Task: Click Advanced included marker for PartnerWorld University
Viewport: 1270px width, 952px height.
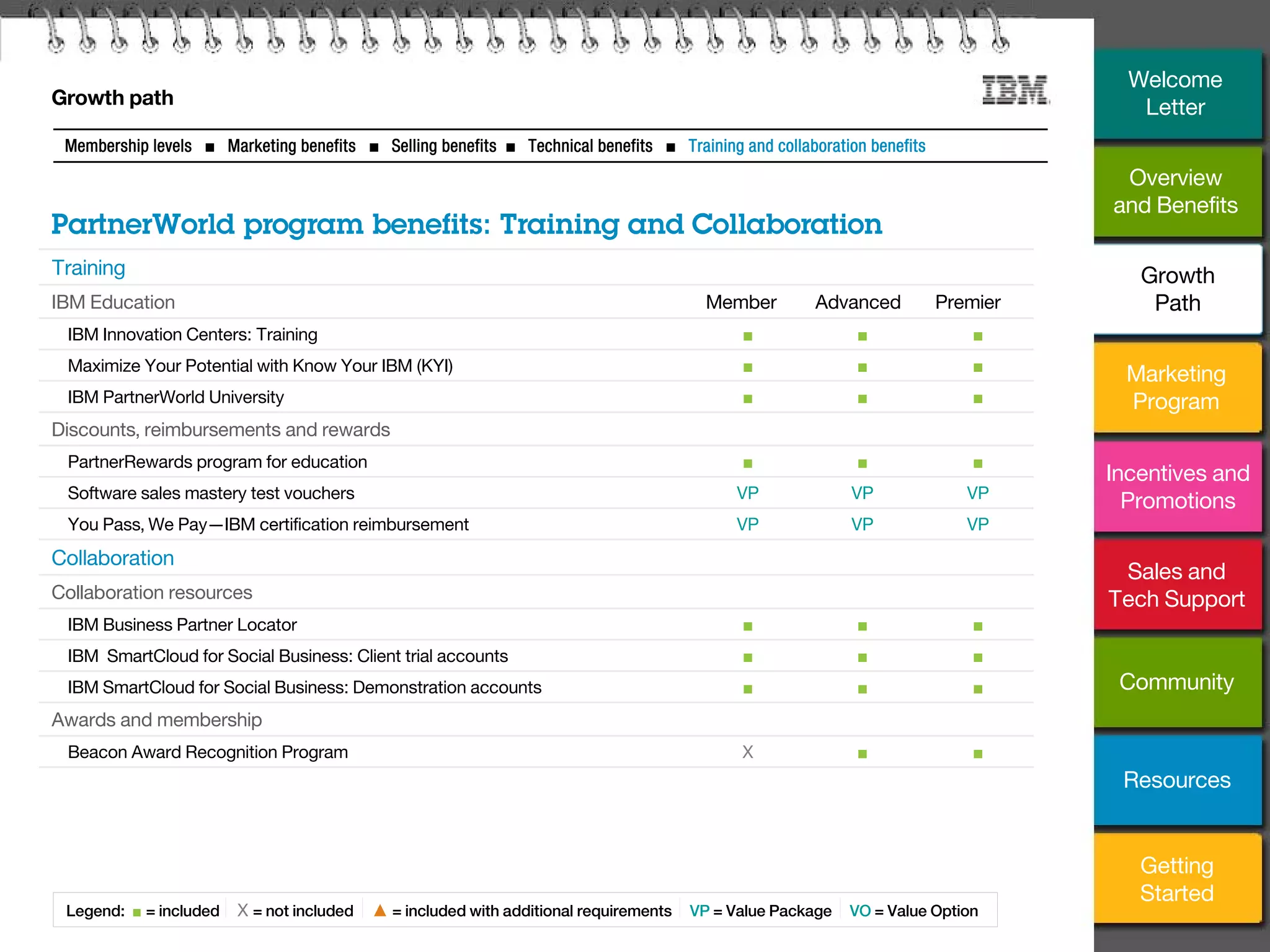Action: point(863,399)
